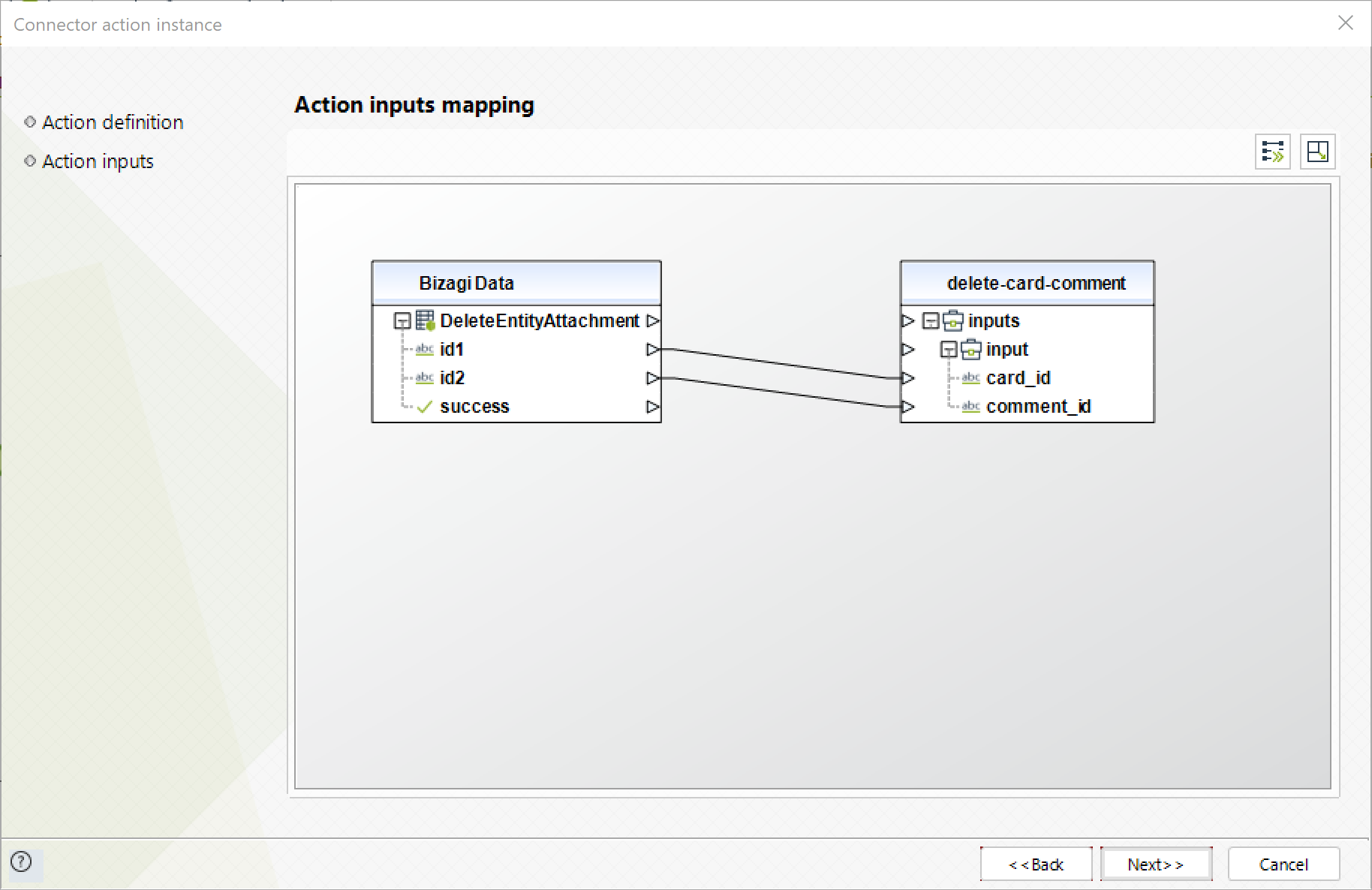Viewport: 1372px width, 890px height.
Task: Select the id2 abc string icon
Action: [x=425, y=377]
